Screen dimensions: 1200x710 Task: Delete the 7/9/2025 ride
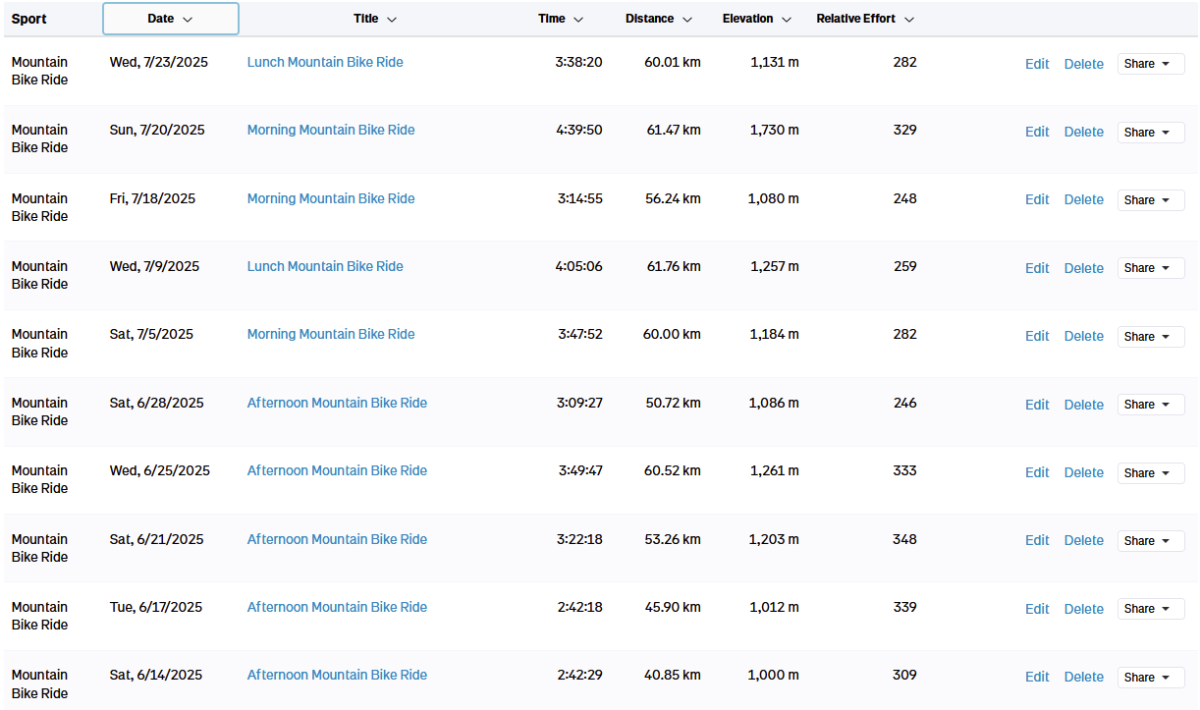[x=1084, y=268]
